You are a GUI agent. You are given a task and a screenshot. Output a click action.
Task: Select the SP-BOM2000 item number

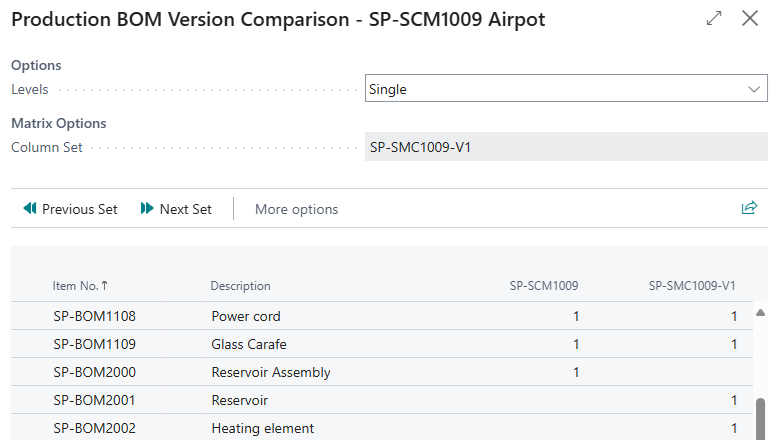point(94,372)
